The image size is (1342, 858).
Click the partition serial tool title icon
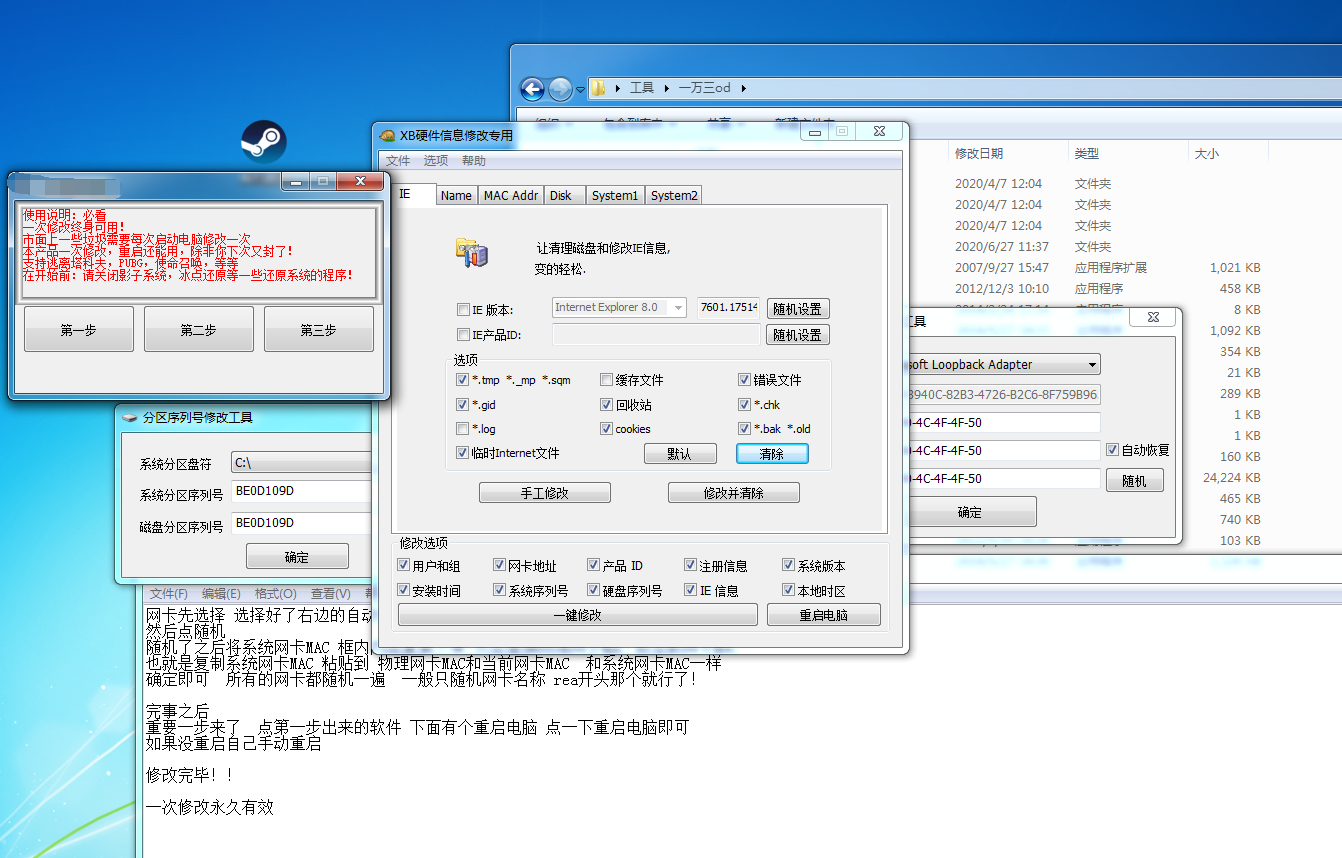(x=129, y=417)
